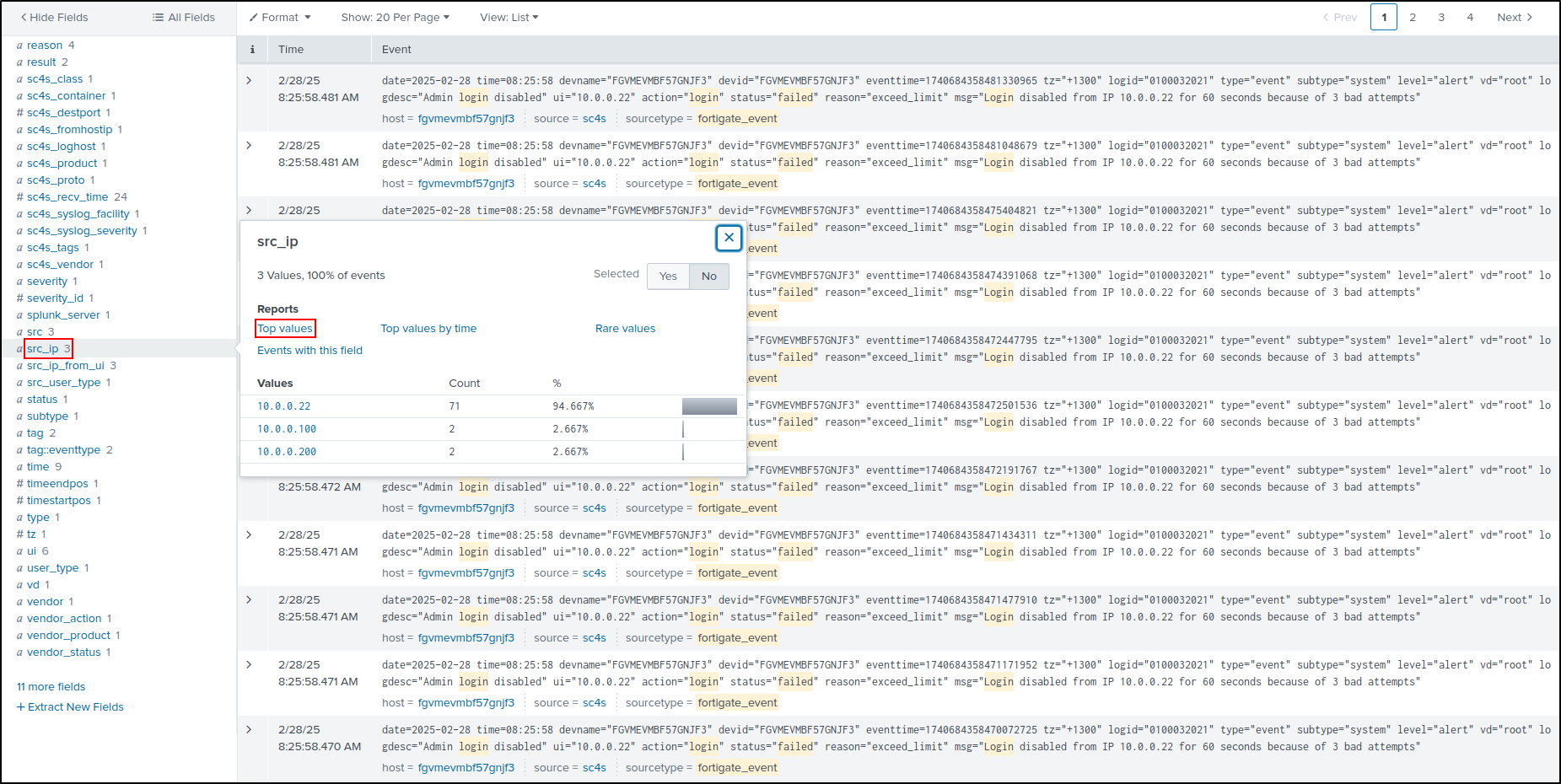Expand the first event at 8:25:58.481 AM
1561x784 pixels.
coord(249,80)
